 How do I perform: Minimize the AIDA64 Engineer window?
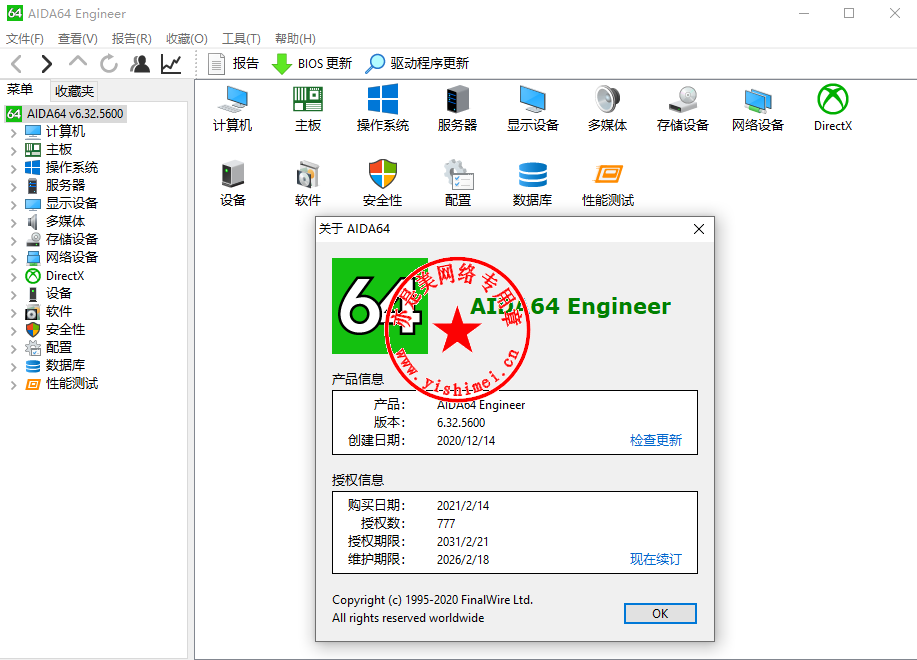804,13
